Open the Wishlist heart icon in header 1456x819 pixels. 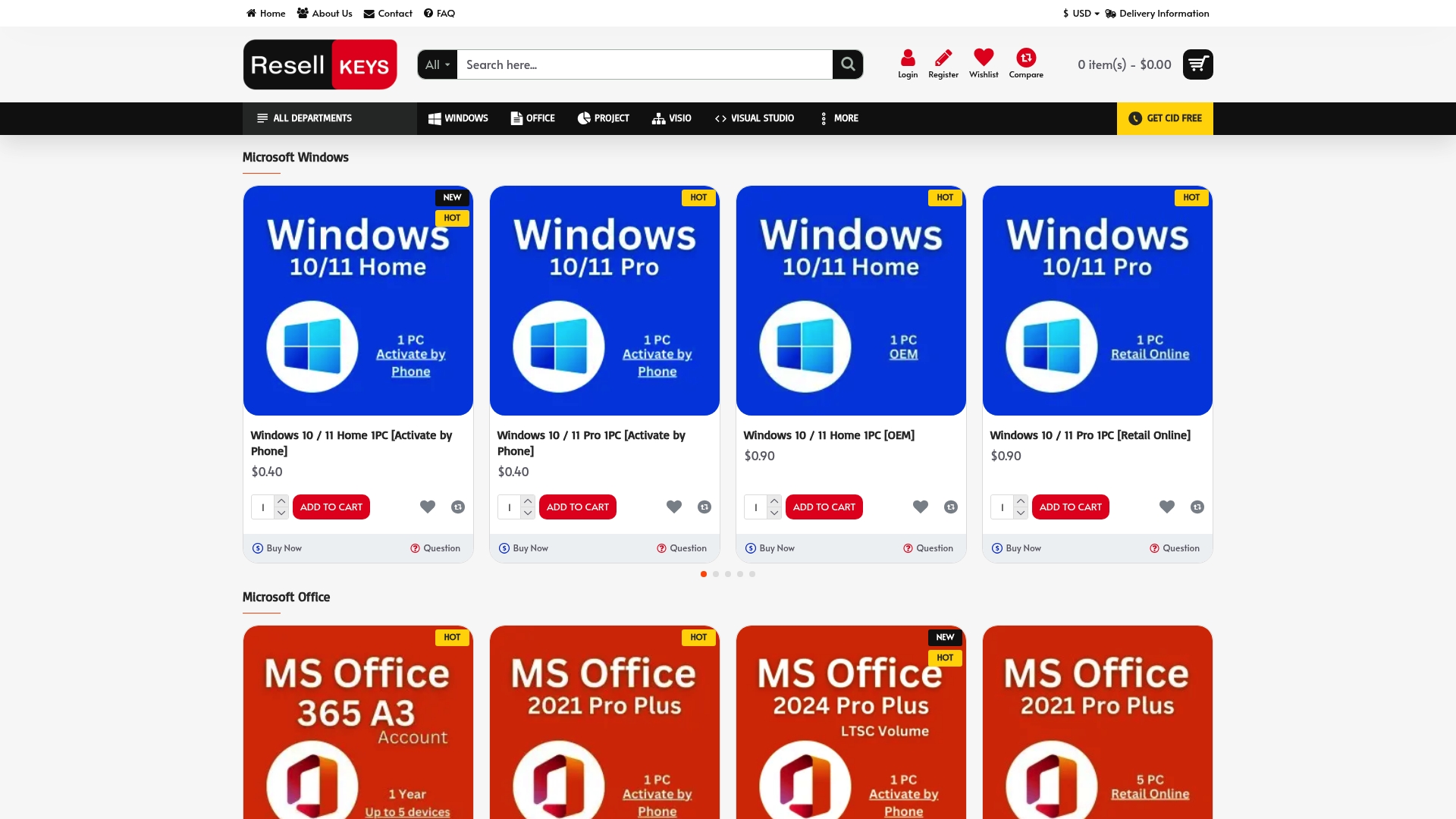pos(984,58)
